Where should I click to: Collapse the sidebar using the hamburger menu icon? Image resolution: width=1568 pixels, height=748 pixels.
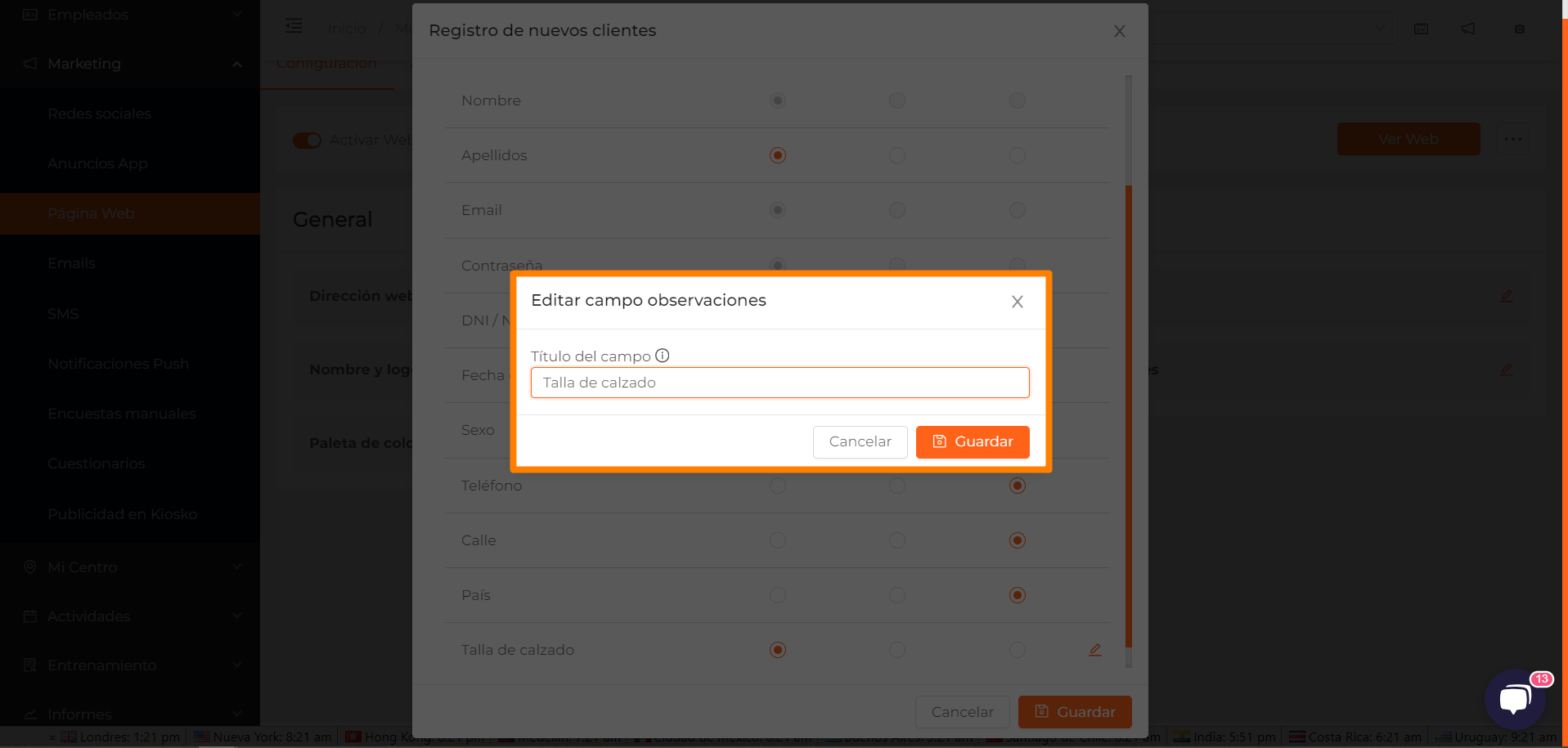tap(294, 26)
